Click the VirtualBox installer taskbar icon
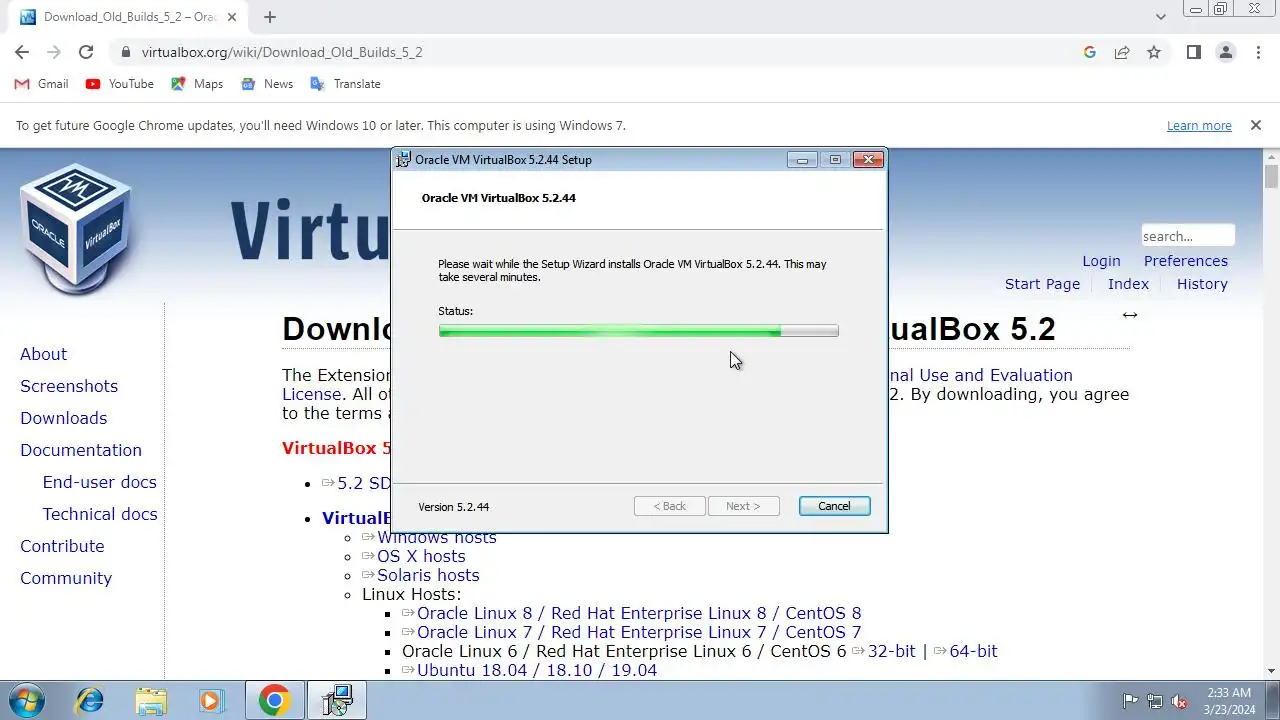 coord(336,700)
